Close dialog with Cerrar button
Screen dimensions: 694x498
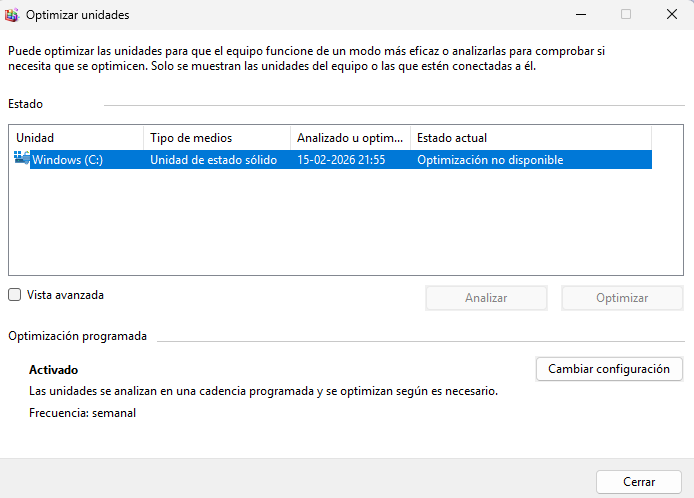639,482
